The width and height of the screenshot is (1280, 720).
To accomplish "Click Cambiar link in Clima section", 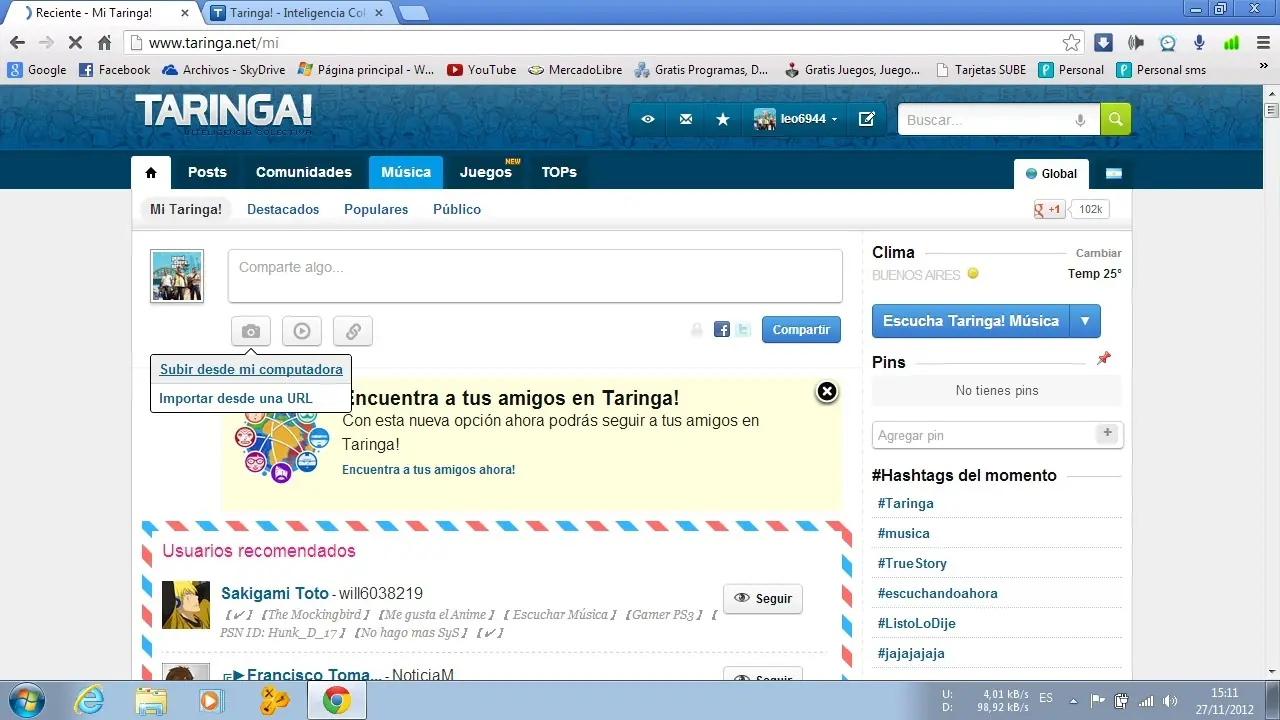I will [x=1099, y=253].
